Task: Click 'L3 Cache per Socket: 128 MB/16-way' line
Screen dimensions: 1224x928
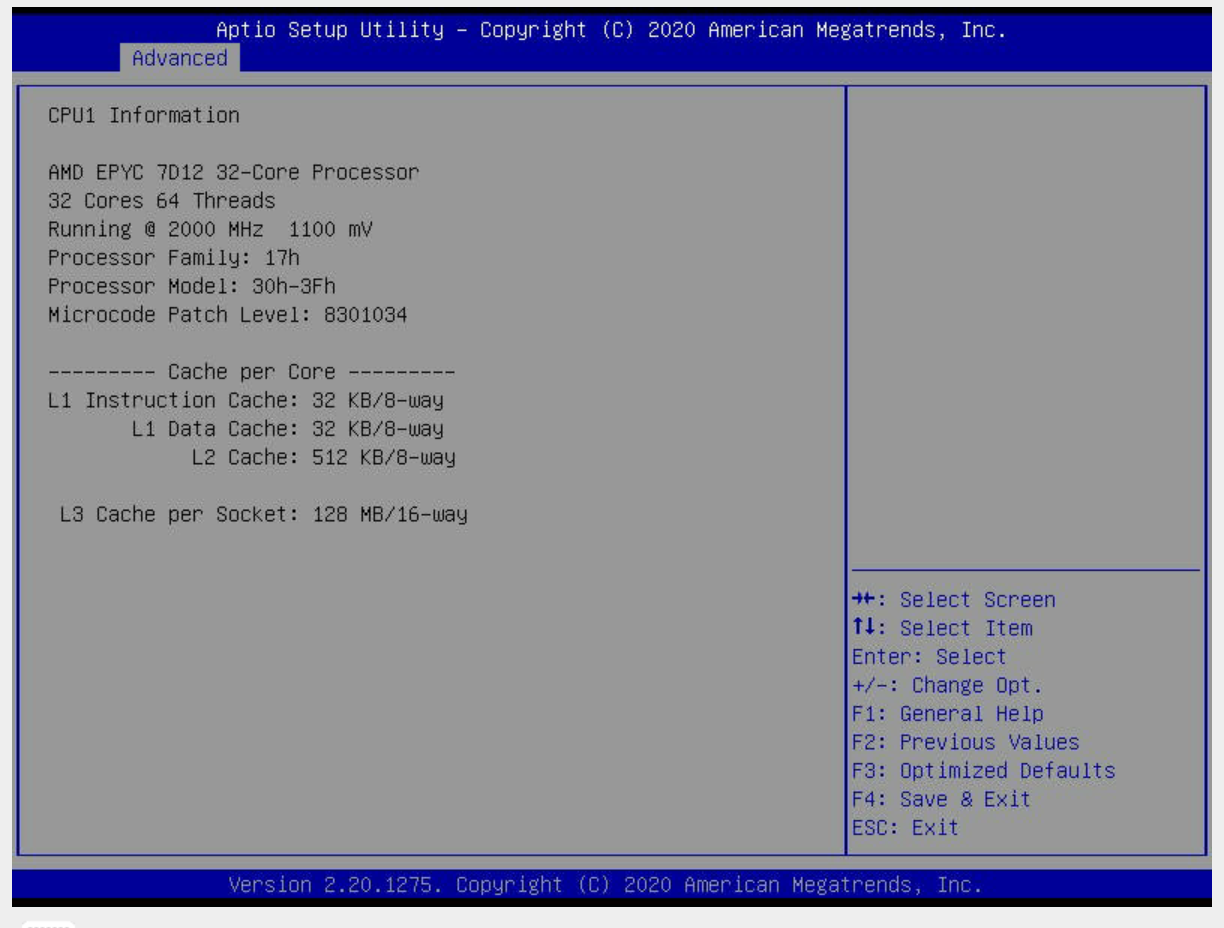Action: (264, 516)
